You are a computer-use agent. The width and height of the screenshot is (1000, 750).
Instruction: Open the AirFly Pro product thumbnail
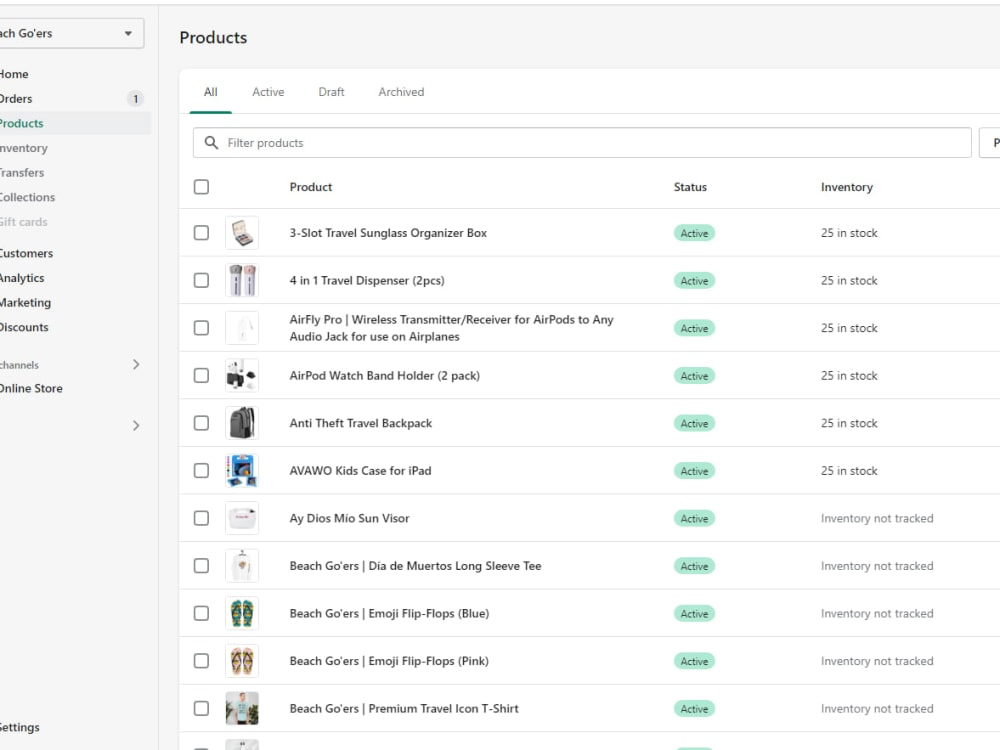click(x=242, y=328)
